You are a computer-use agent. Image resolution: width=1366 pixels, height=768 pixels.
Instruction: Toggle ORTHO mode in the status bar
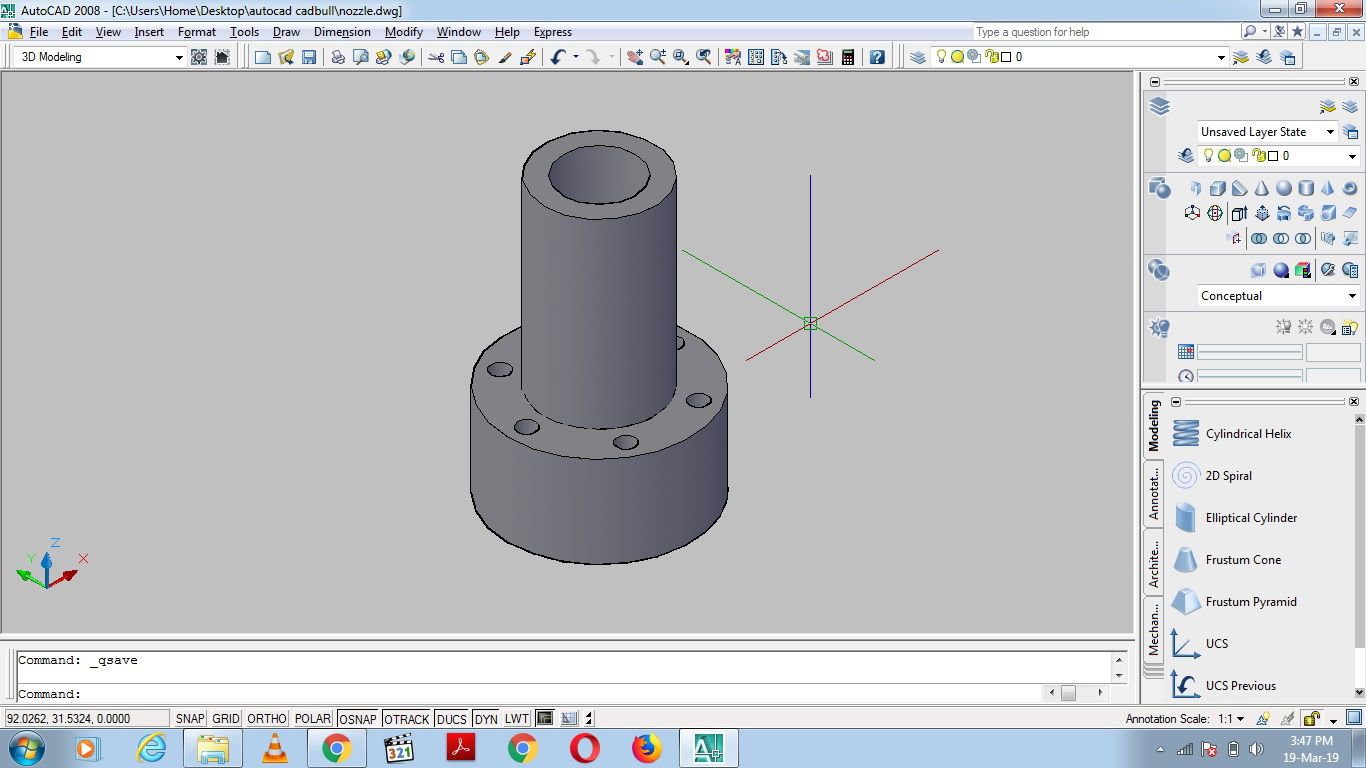point(265,718)
